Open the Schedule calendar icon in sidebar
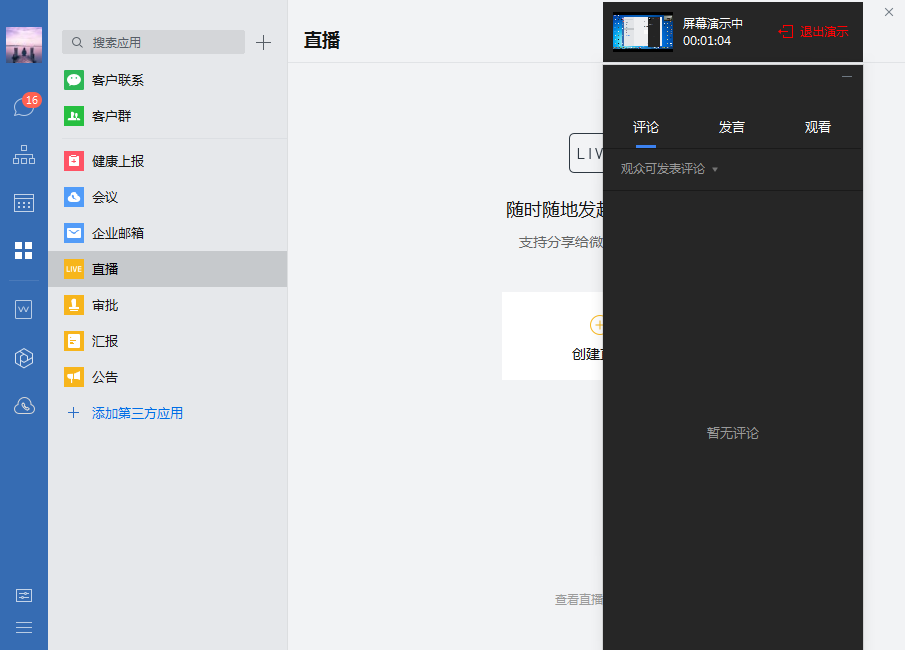 (23, 203)
